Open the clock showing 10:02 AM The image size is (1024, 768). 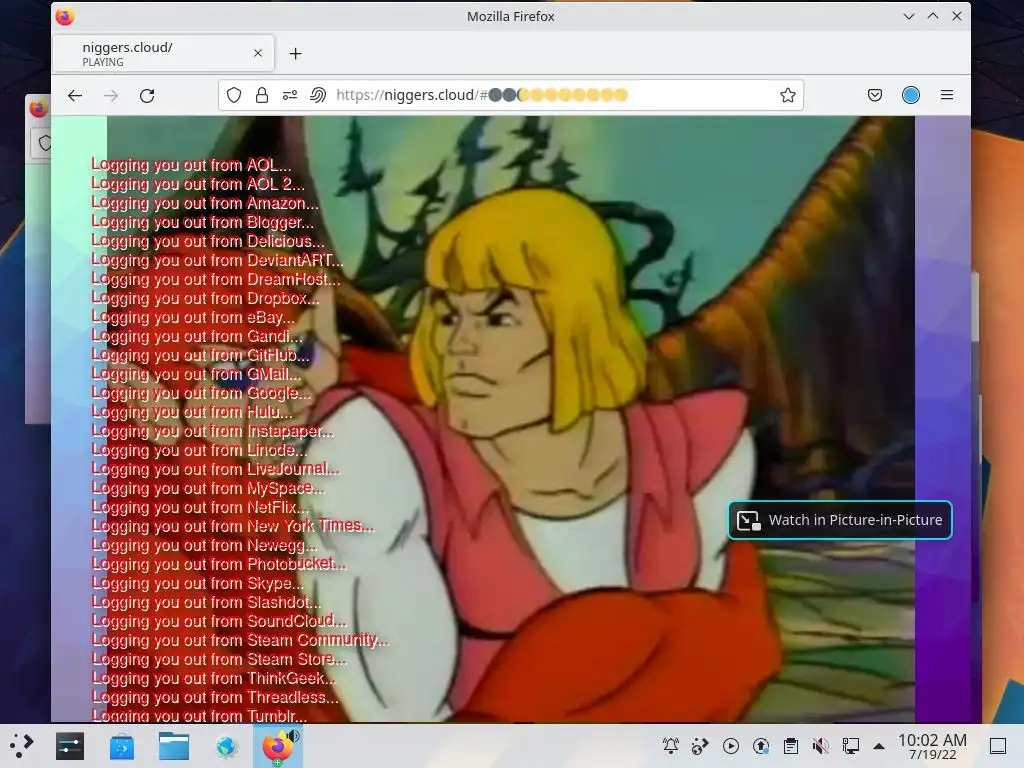pyautogui.click(x=932, y=746)
